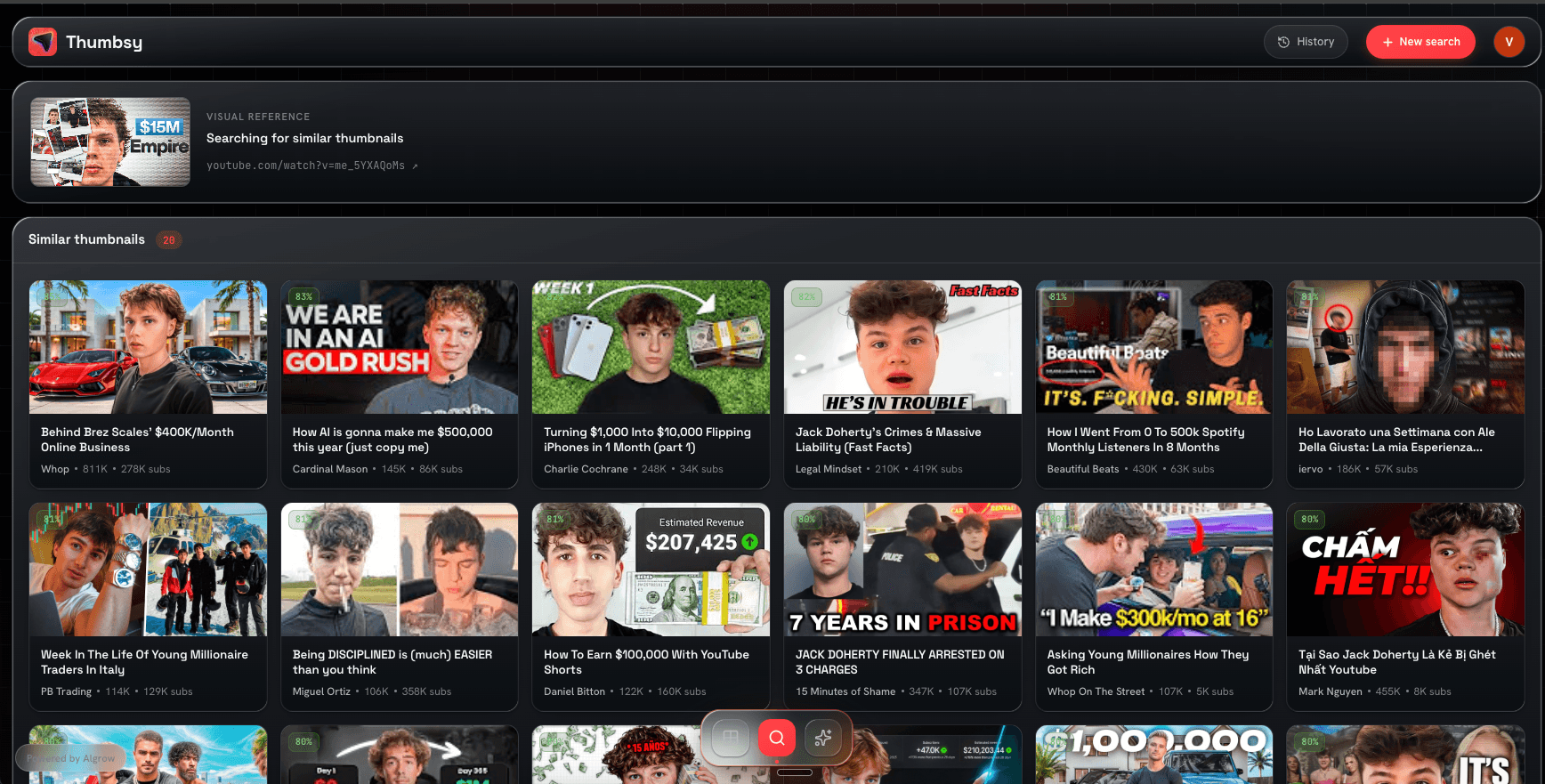Open title 'Jack Doherty's Crimes & Massive Liability'
Image resolution: width=1545 pixels, height=784 pixels.
pyautogui.click(x=888, y=440)
